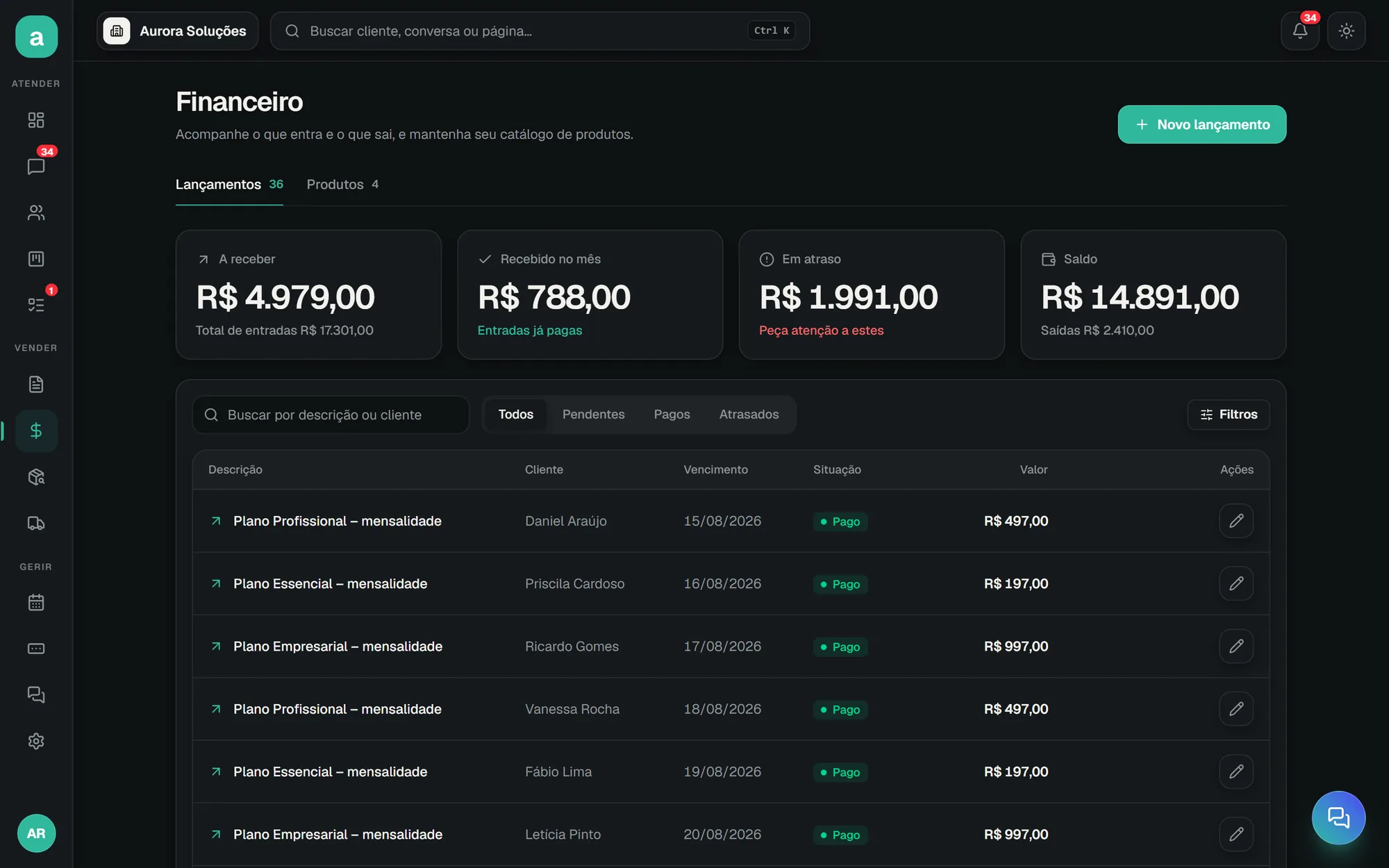Open the document icon under Vender
The height and width of the screenshot is (868, 1389).
coord(36,384)
